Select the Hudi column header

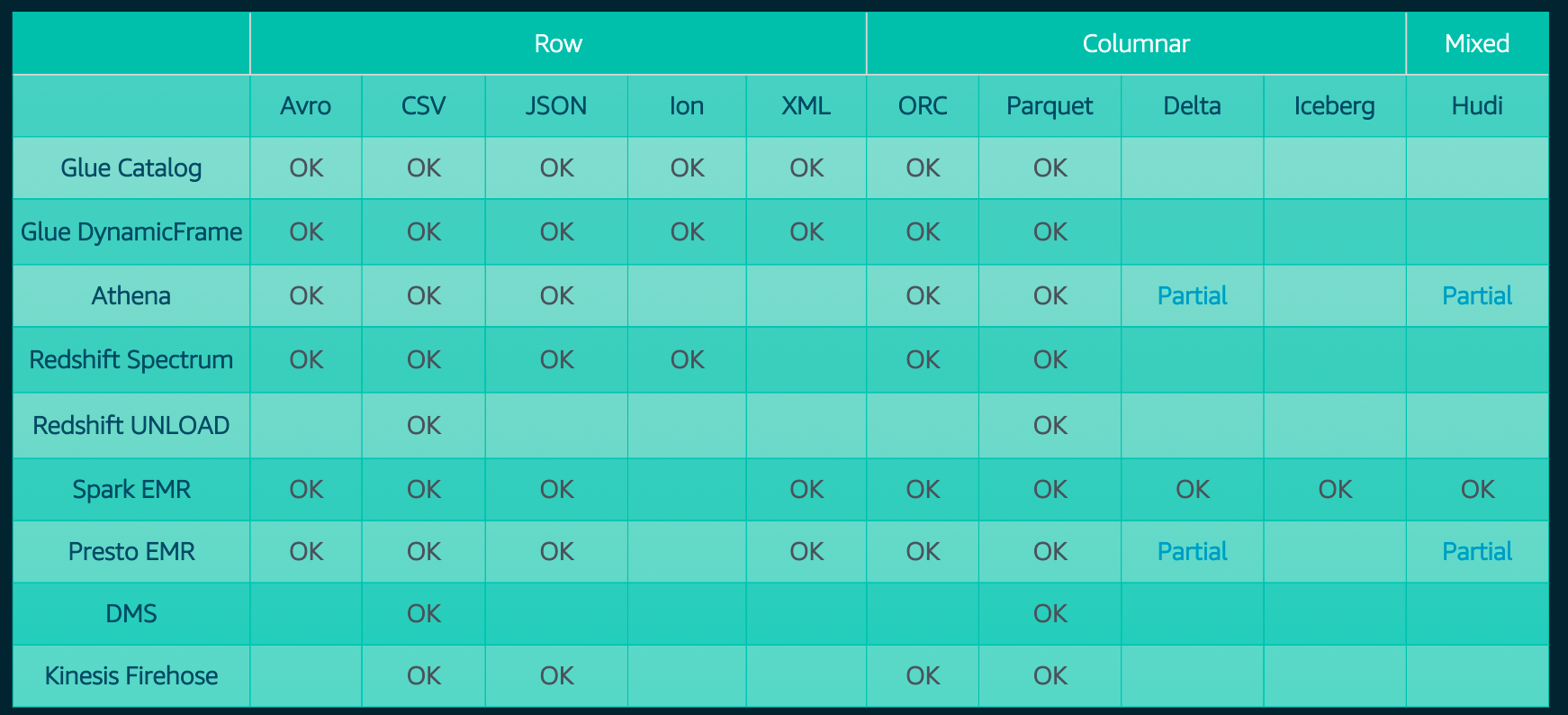coord(1477,106)
